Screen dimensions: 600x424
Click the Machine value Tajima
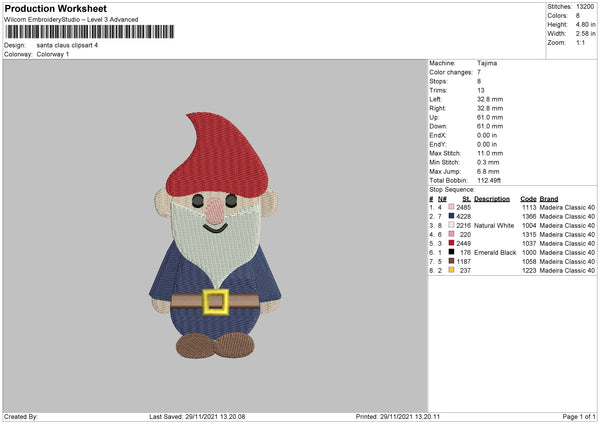click(x=488, y=63)
